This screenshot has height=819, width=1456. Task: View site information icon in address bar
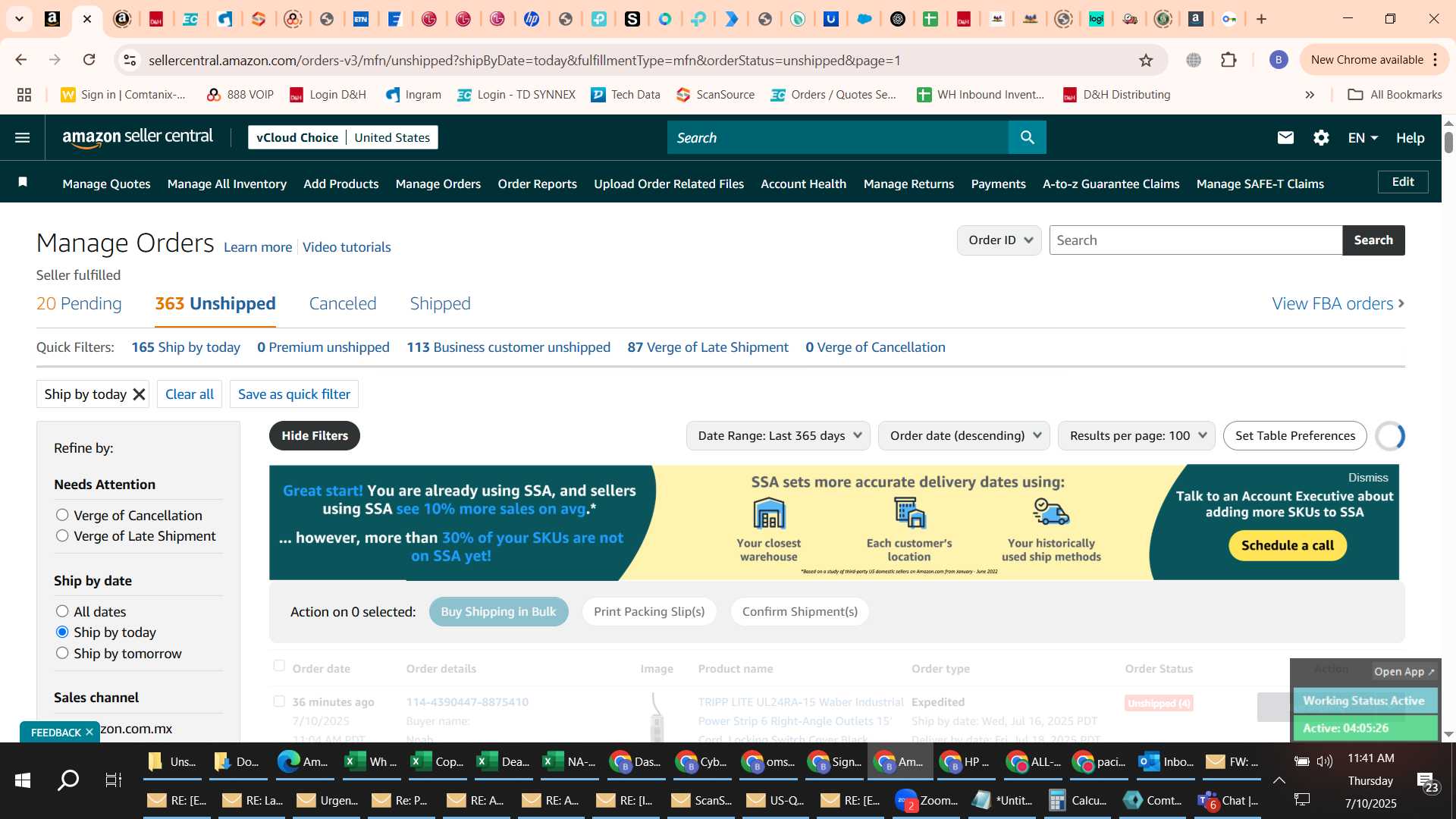[x=130, y=60]
